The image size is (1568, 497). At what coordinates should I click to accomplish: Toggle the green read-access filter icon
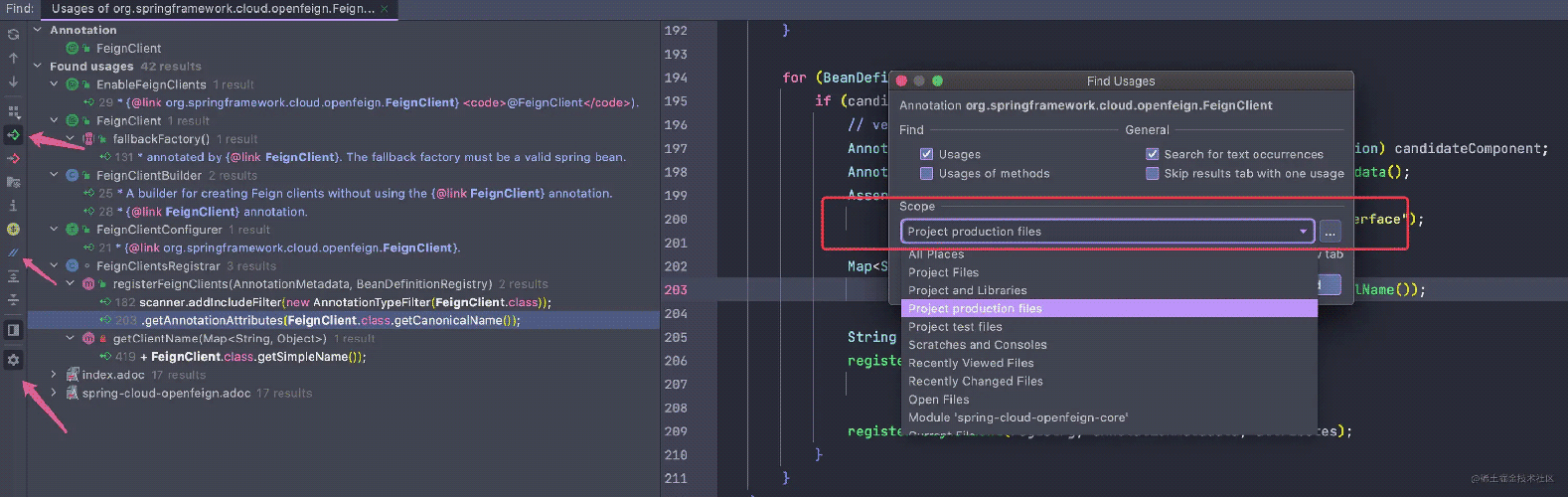click(x=13, y=134)
